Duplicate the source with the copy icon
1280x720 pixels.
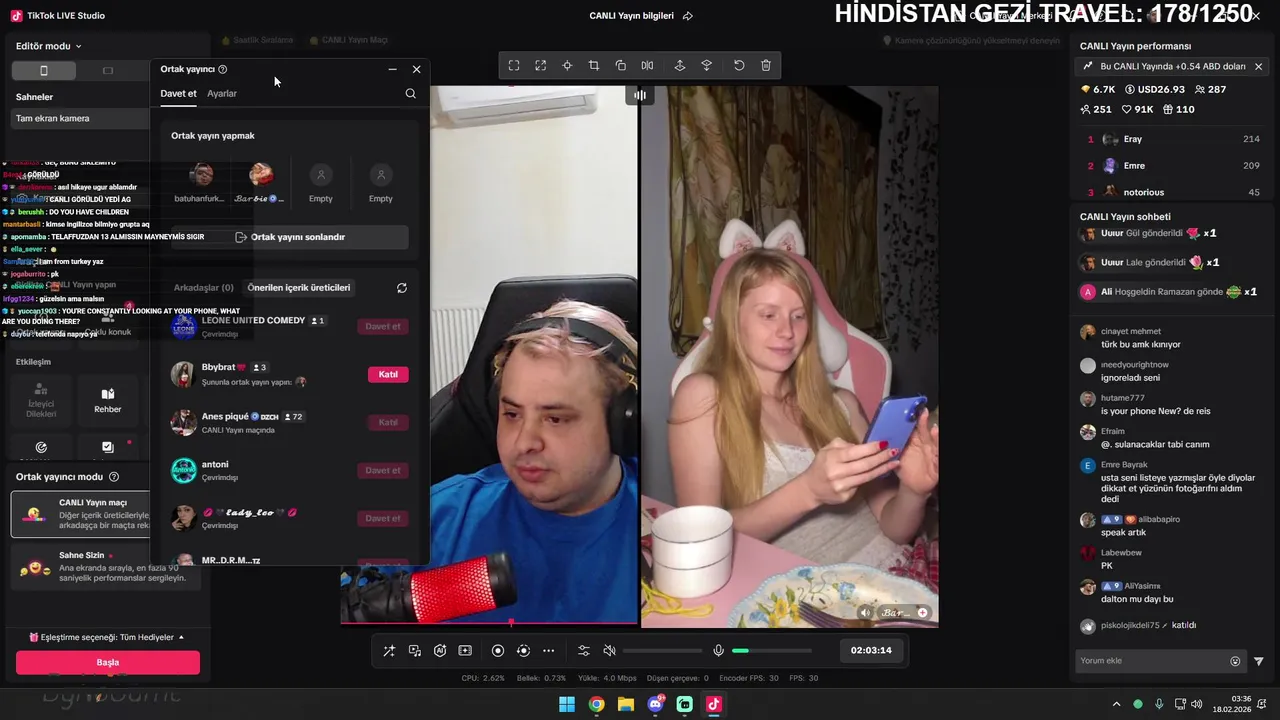point(621,65)
